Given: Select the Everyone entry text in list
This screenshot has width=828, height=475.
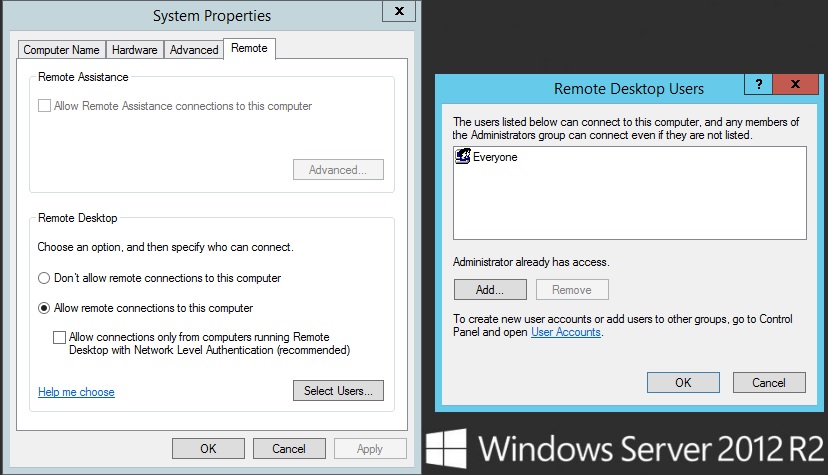Looking at the screenshot, I should coord(495,157).
